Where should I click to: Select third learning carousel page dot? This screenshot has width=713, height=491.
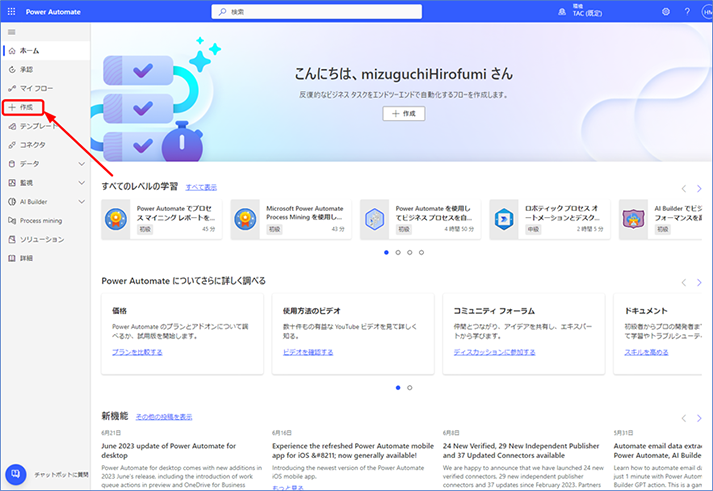coord(410,252)
